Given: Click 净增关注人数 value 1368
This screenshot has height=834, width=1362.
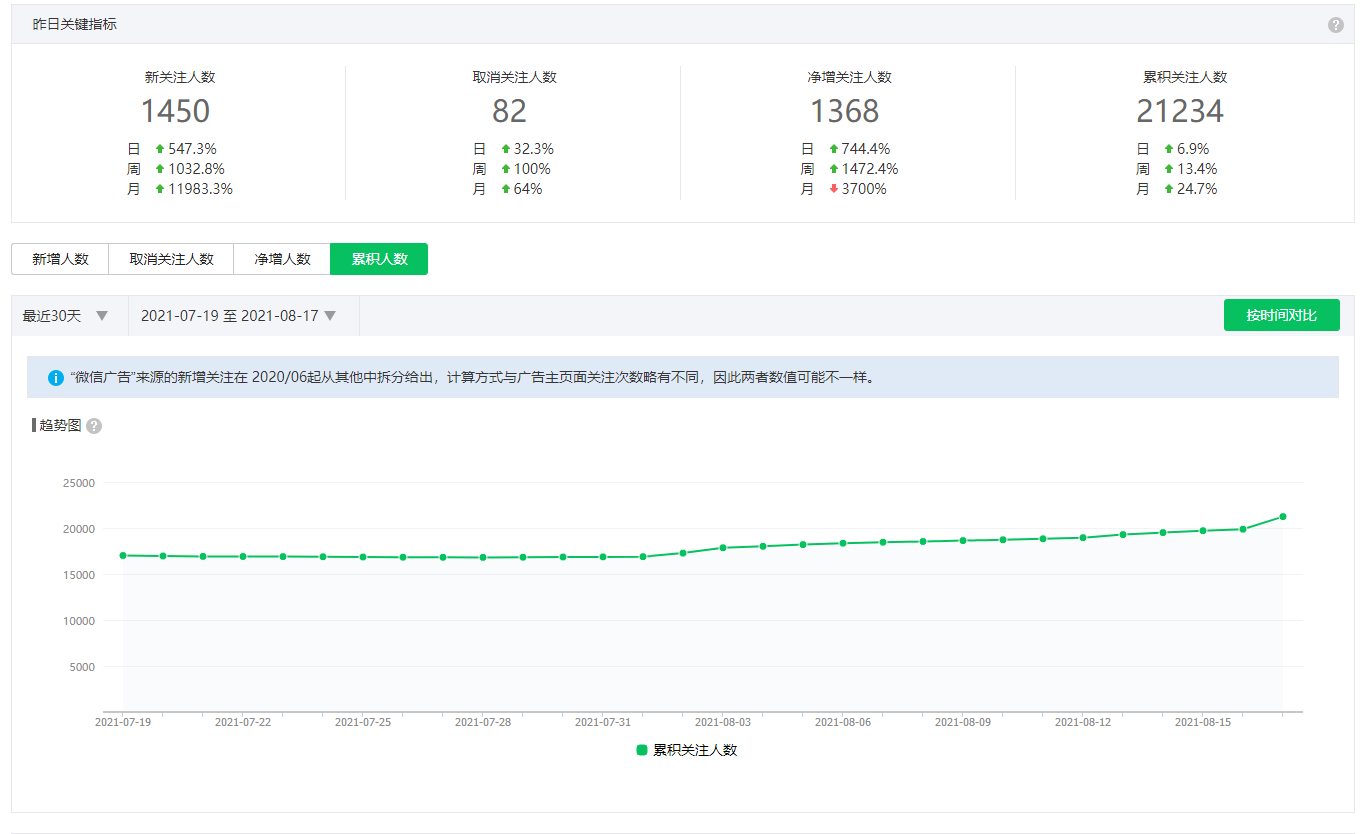Looking at the screenshot, I should click(x=845, y=111).
